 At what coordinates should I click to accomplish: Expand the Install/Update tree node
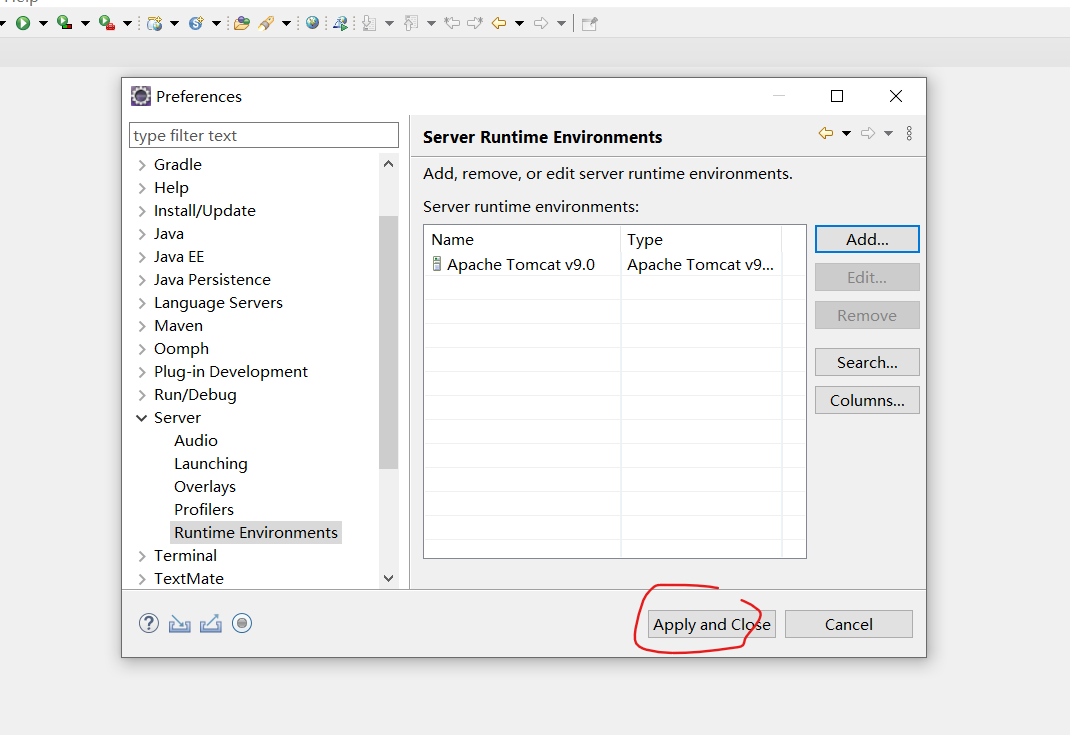tap(142, 212)
